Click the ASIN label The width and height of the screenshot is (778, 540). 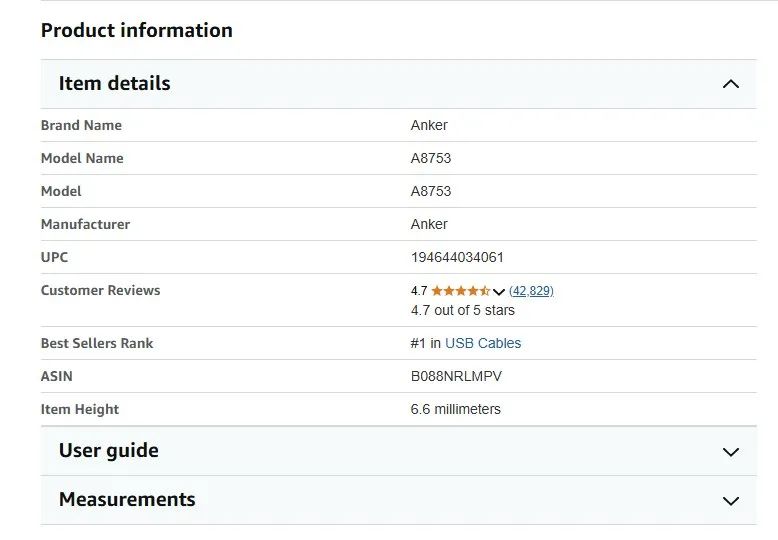point(57,376)
